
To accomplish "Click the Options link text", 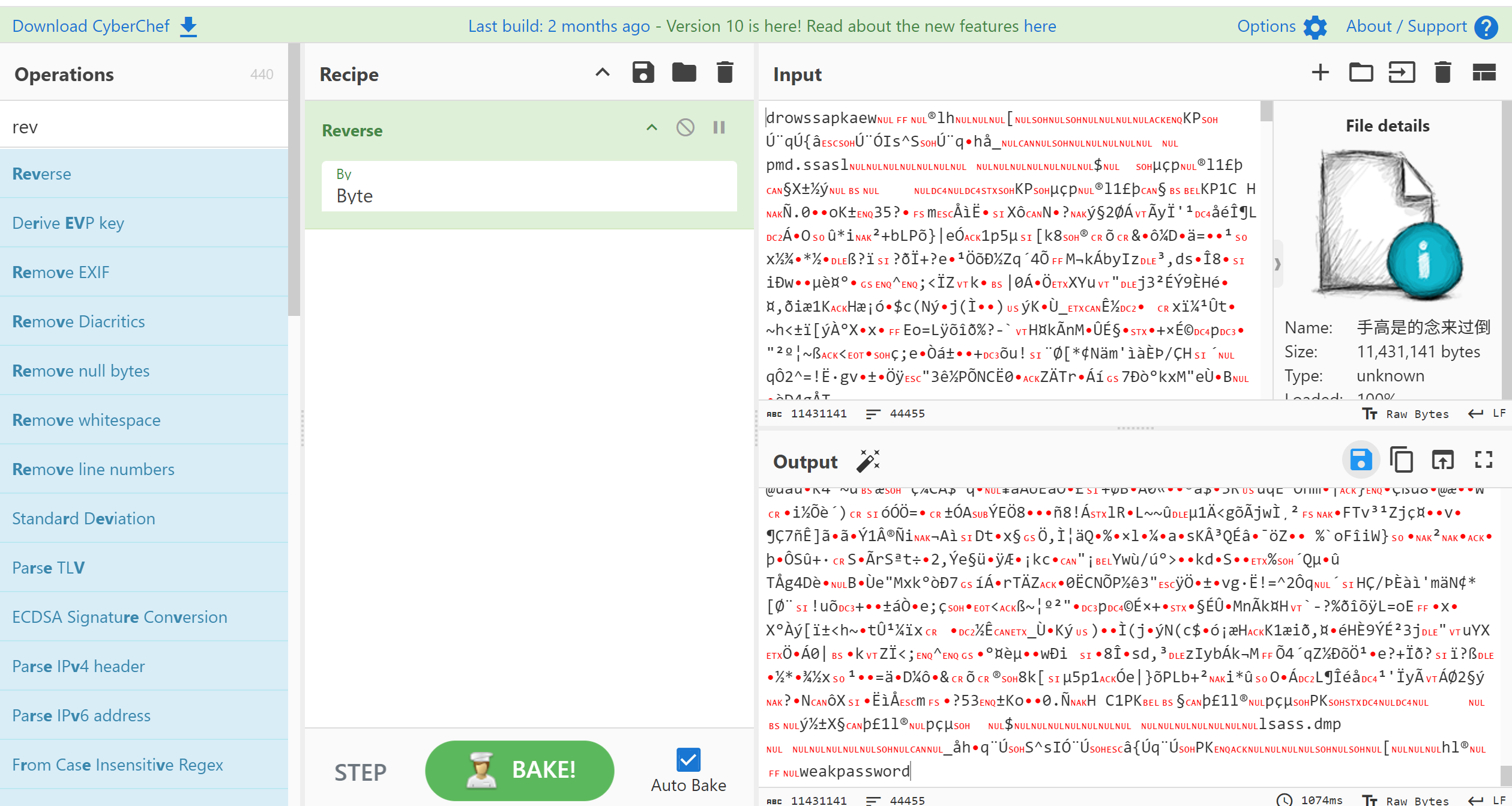I will (1266, 26).
